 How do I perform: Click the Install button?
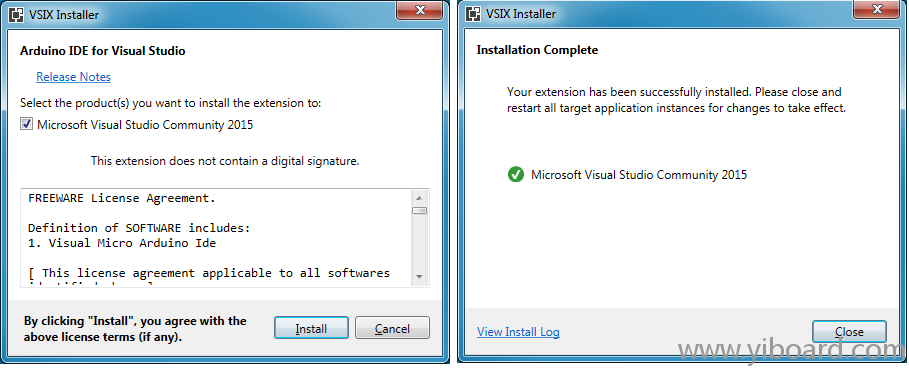click(x=311, y=328)
